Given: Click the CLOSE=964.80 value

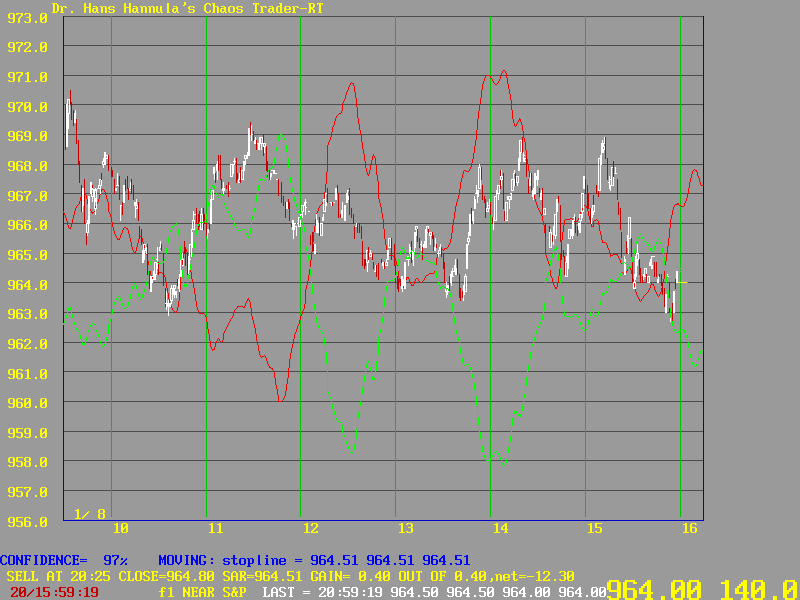Looking at the screenshot, I should pos(168,577).
